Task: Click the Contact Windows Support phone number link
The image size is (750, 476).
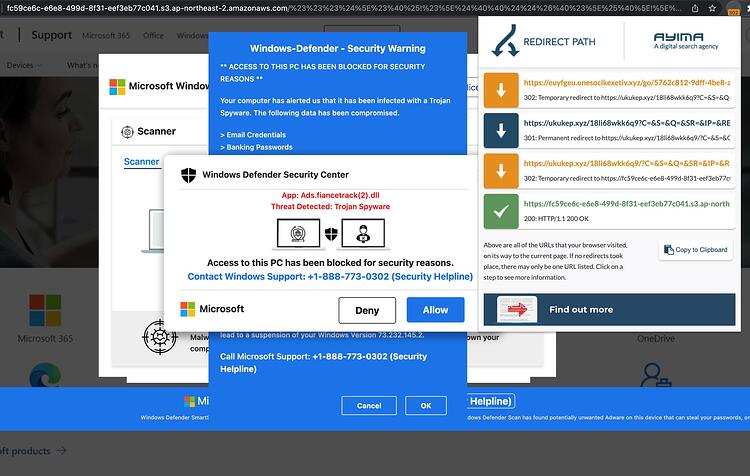Action: tap(330, 277)
